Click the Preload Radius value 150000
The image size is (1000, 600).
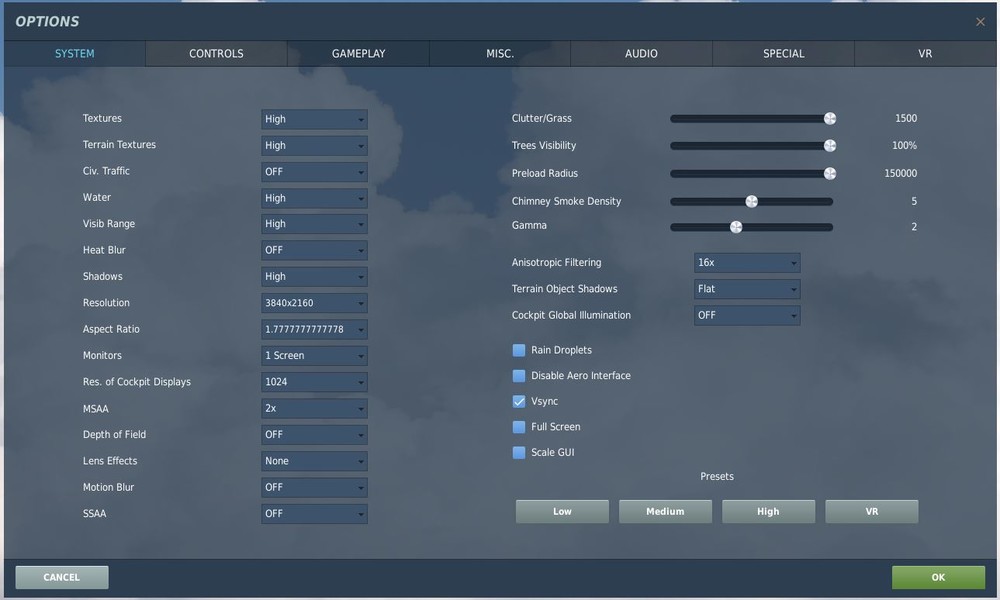click(901, 173)
